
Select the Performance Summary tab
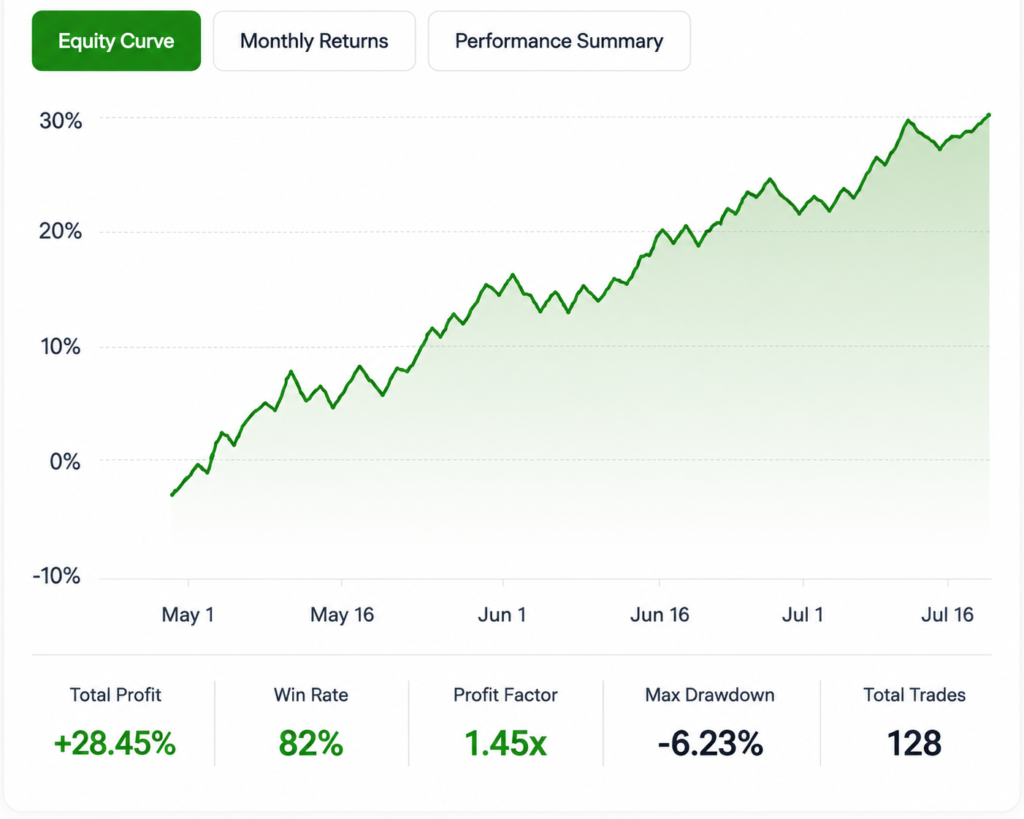point(559,41)
